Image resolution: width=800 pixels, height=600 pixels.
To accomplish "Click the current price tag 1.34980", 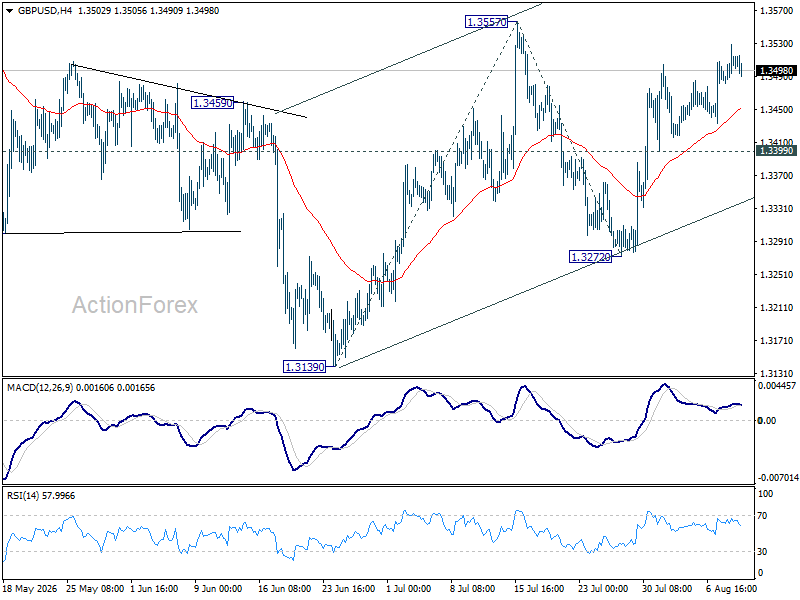I will pyautogui.click(x=776, y=71).
